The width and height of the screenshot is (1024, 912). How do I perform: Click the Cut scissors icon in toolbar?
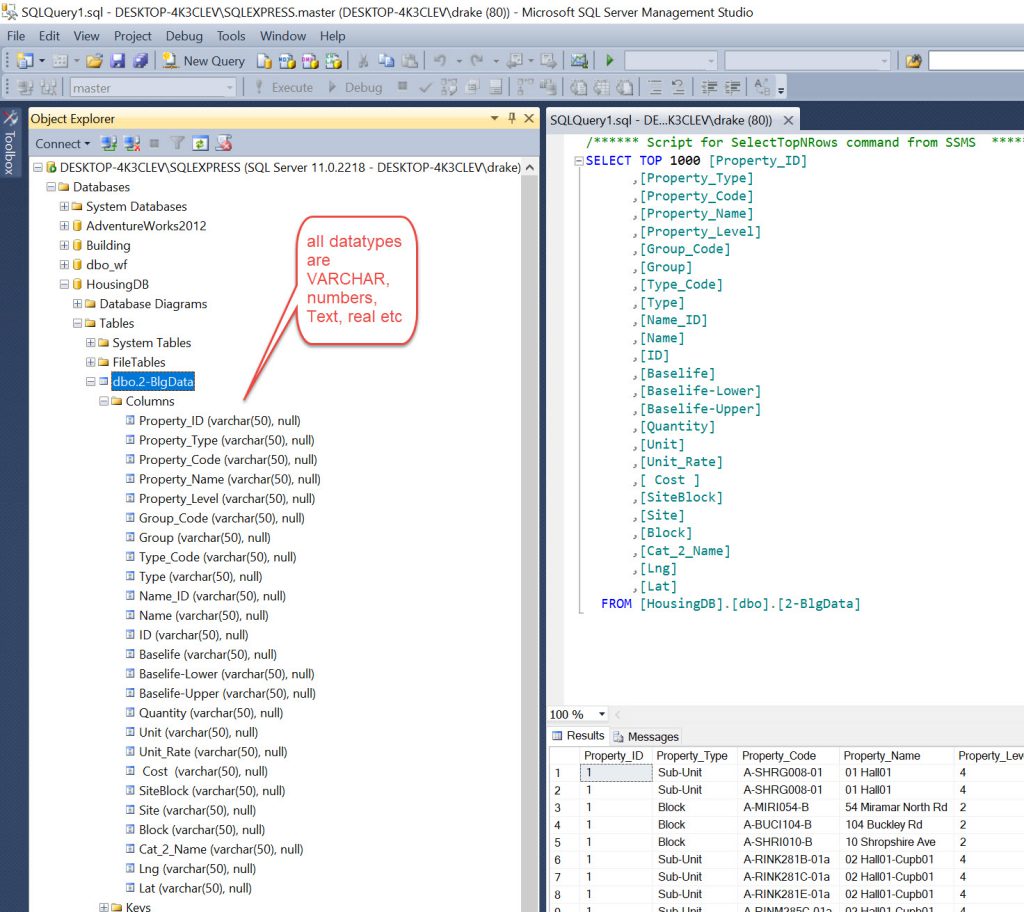point(364,61)
